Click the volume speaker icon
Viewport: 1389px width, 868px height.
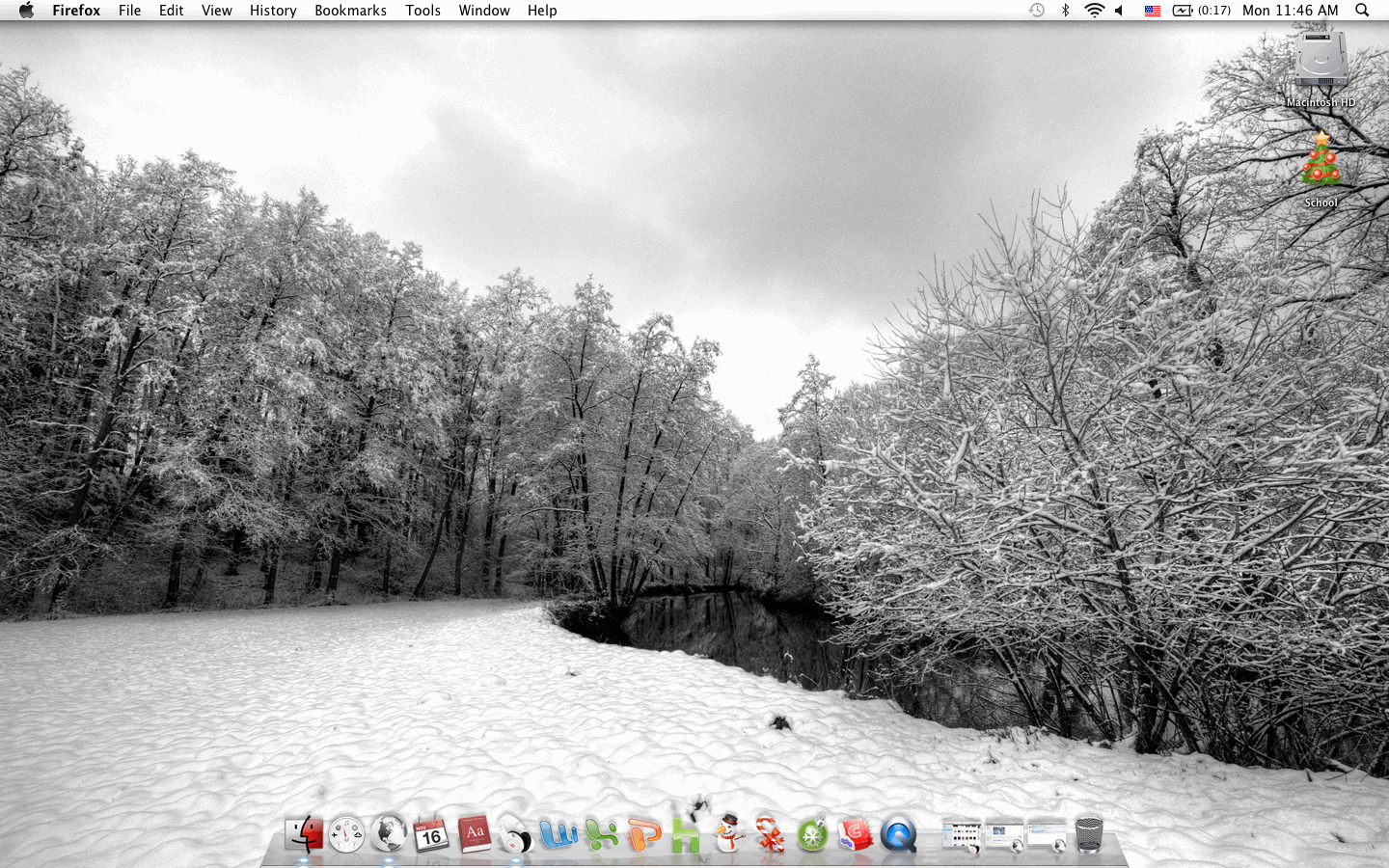1120,11
